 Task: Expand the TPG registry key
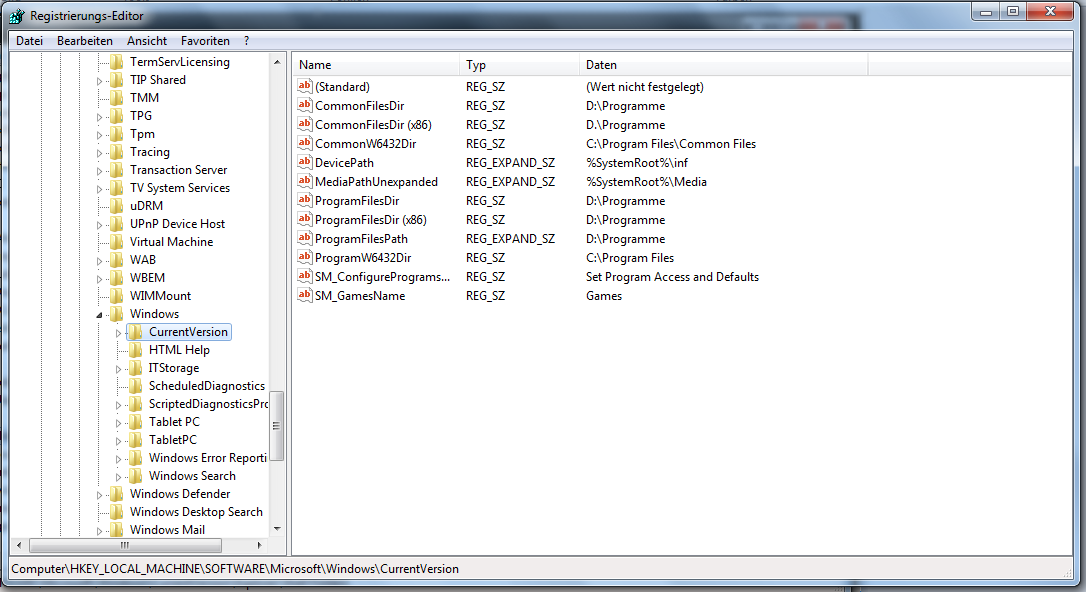[99, 117]
